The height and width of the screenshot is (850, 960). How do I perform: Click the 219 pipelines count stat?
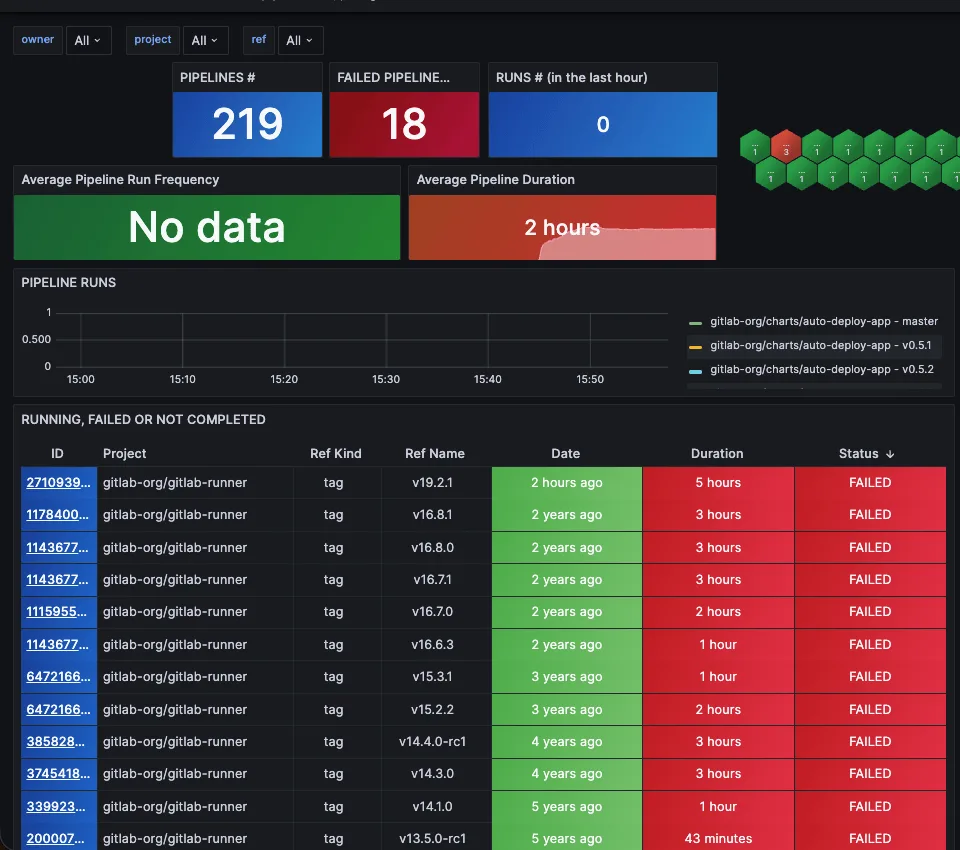click(247, 124)
